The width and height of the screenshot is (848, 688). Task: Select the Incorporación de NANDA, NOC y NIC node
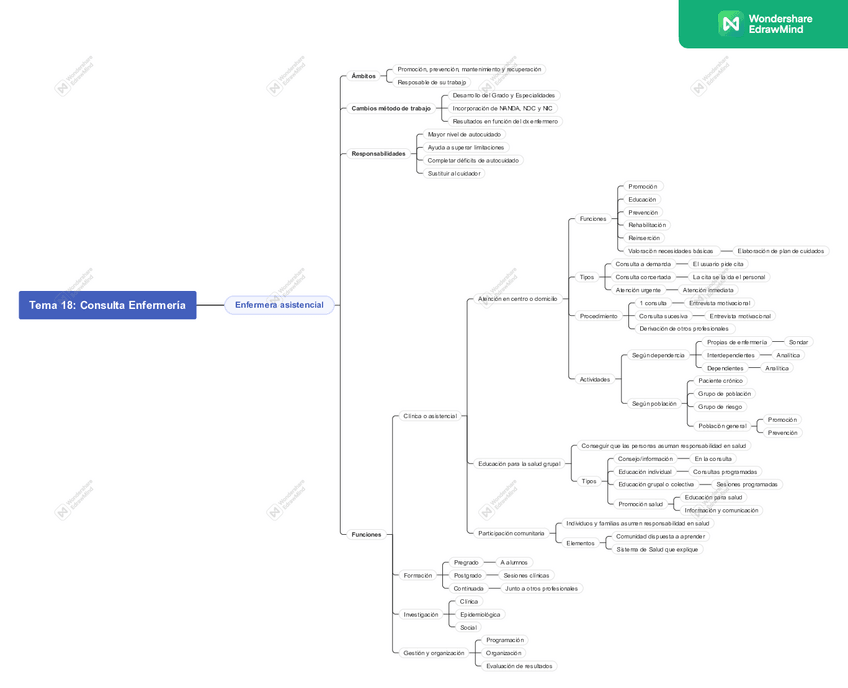point(502,108)
